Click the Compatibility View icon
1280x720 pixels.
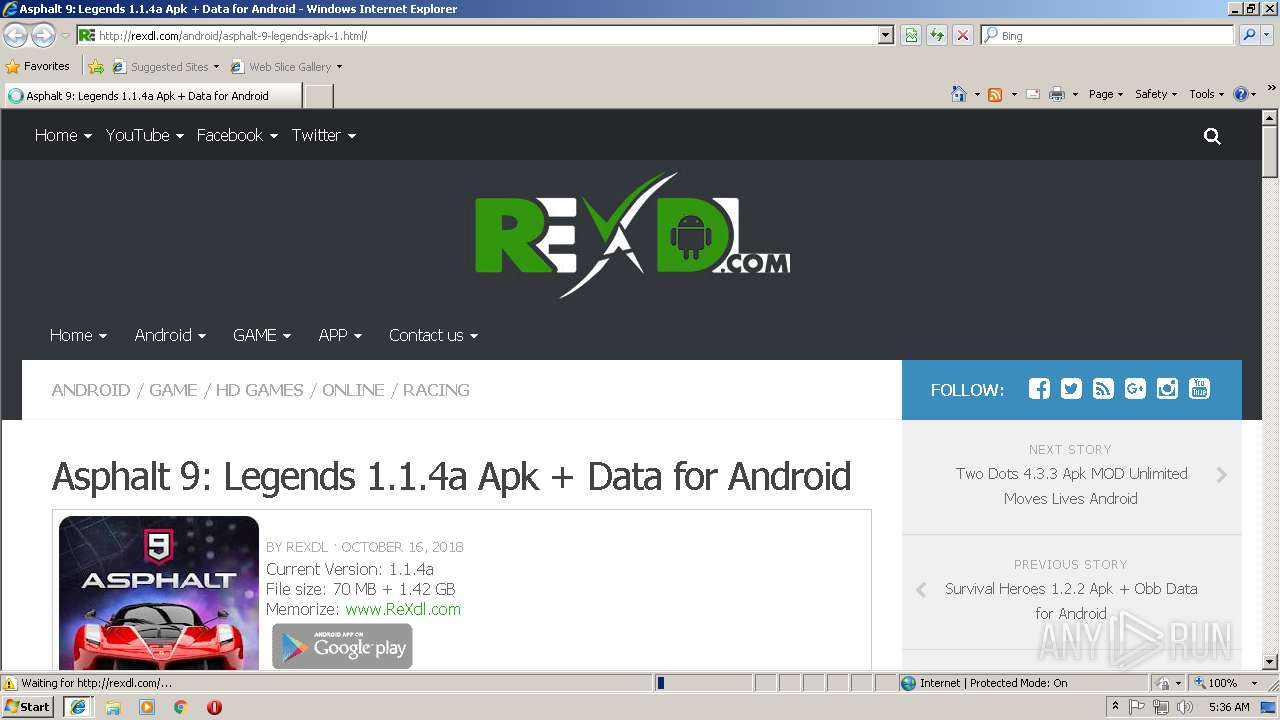click(911, 35)
